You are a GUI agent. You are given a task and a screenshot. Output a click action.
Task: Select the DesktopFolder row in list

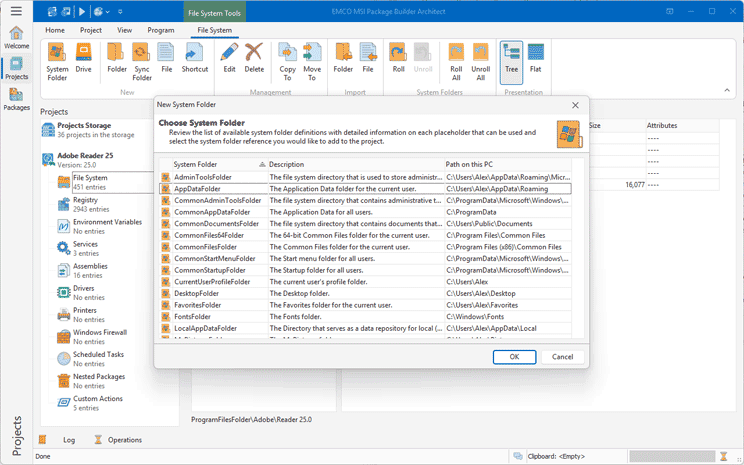coord(196,293)
